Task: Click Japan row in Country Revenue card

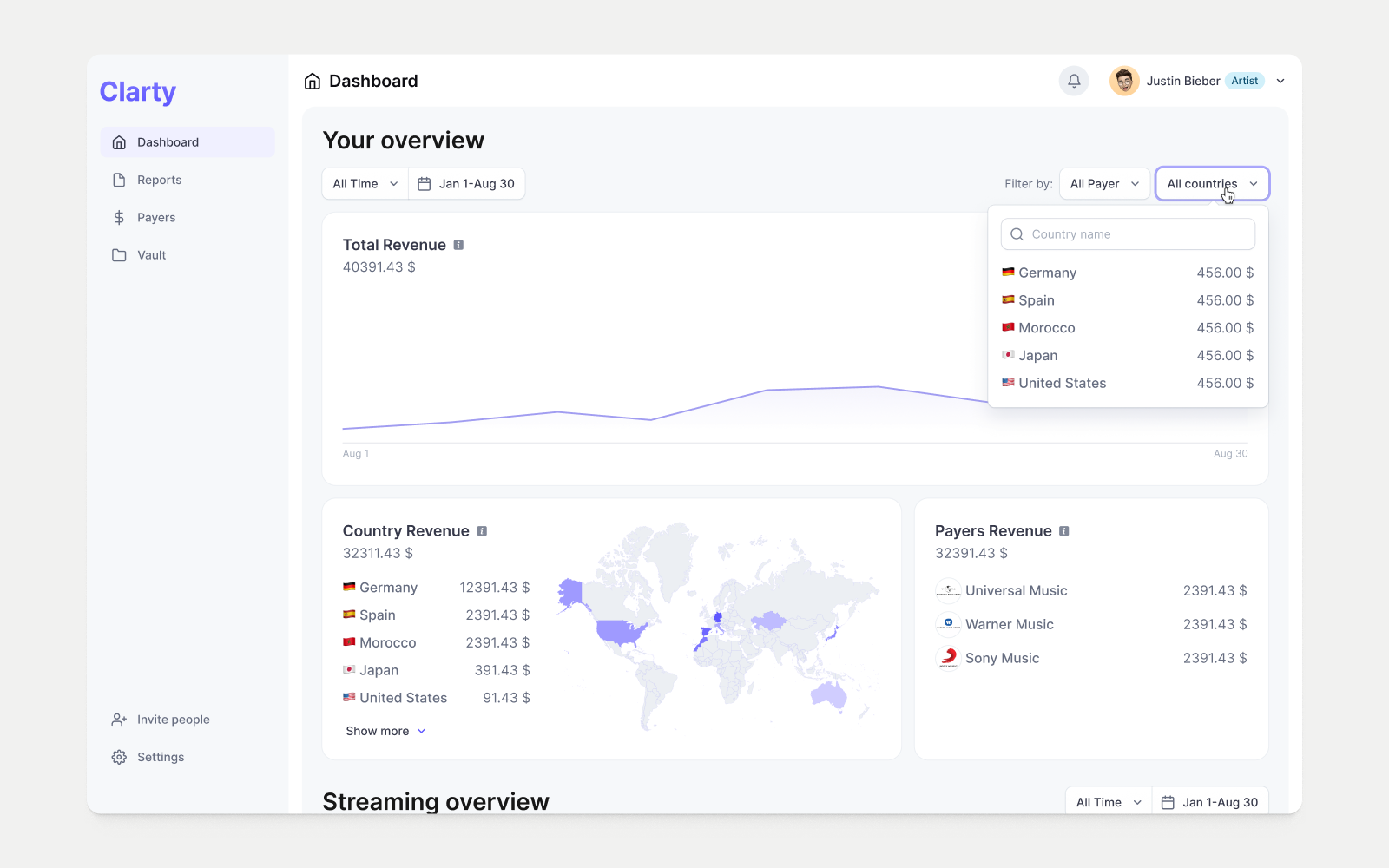Action: click(437, 670)
